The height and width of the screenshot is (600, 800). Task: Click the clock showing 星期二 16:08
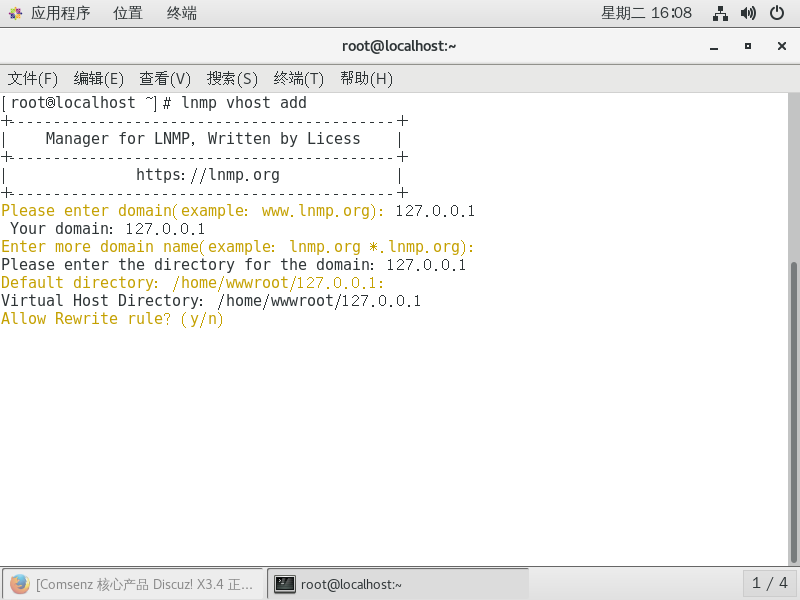[x=646, y=13]
